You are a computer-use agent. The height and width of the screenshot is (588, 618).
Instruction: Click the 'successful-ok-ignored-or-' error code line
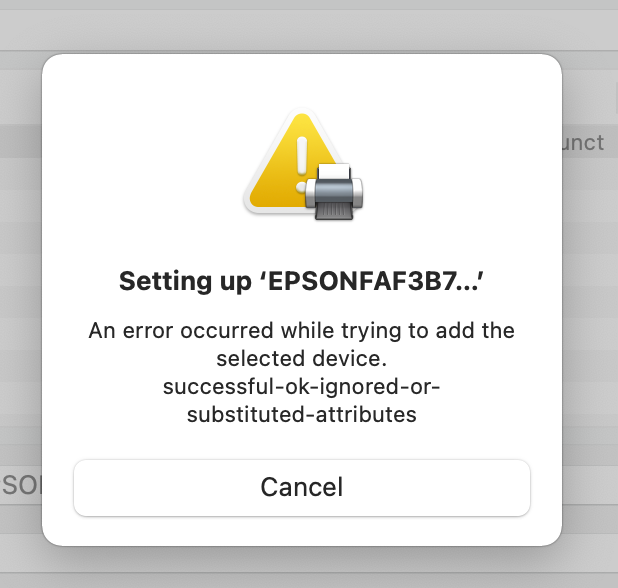302,387
